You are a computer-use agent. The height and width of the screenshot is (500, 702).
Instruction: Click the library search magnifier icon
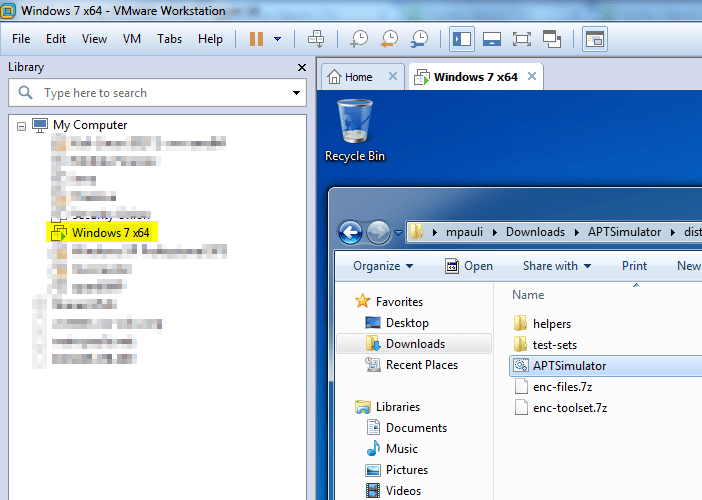(26, 93)
